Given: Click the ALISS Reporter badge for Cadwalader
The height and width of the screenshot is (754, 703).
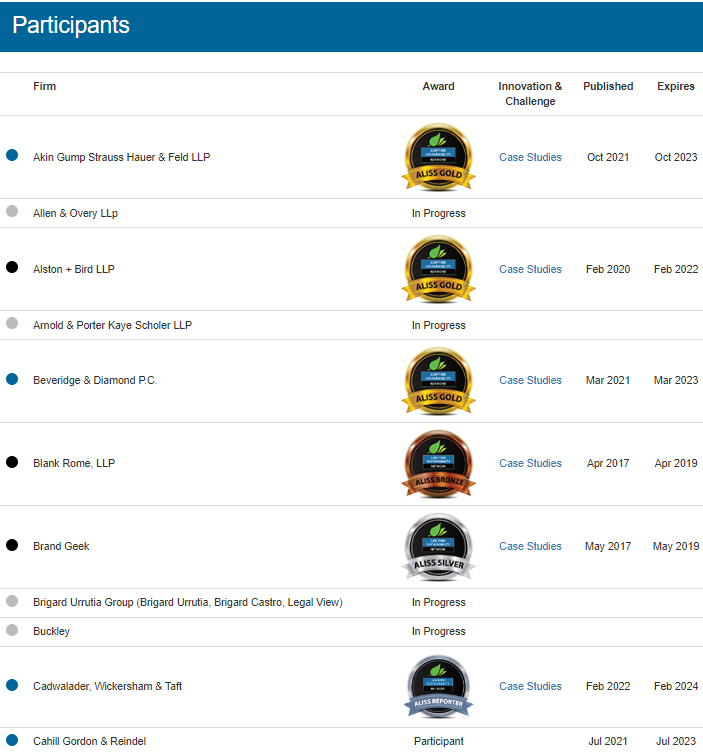Looking at the screenshot, I should click(x=439, y=686).
